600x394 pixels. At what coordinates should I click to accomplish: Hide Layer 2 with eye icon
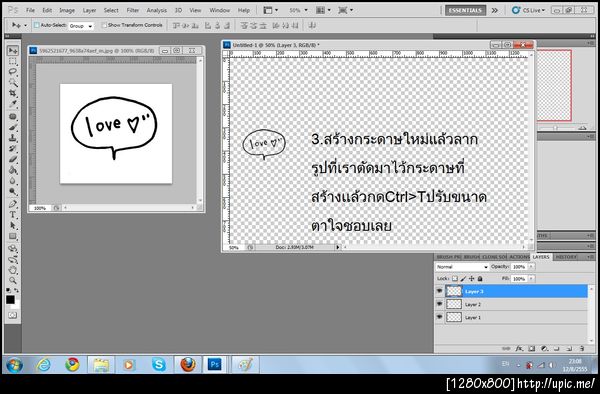(x=439, y=304)
